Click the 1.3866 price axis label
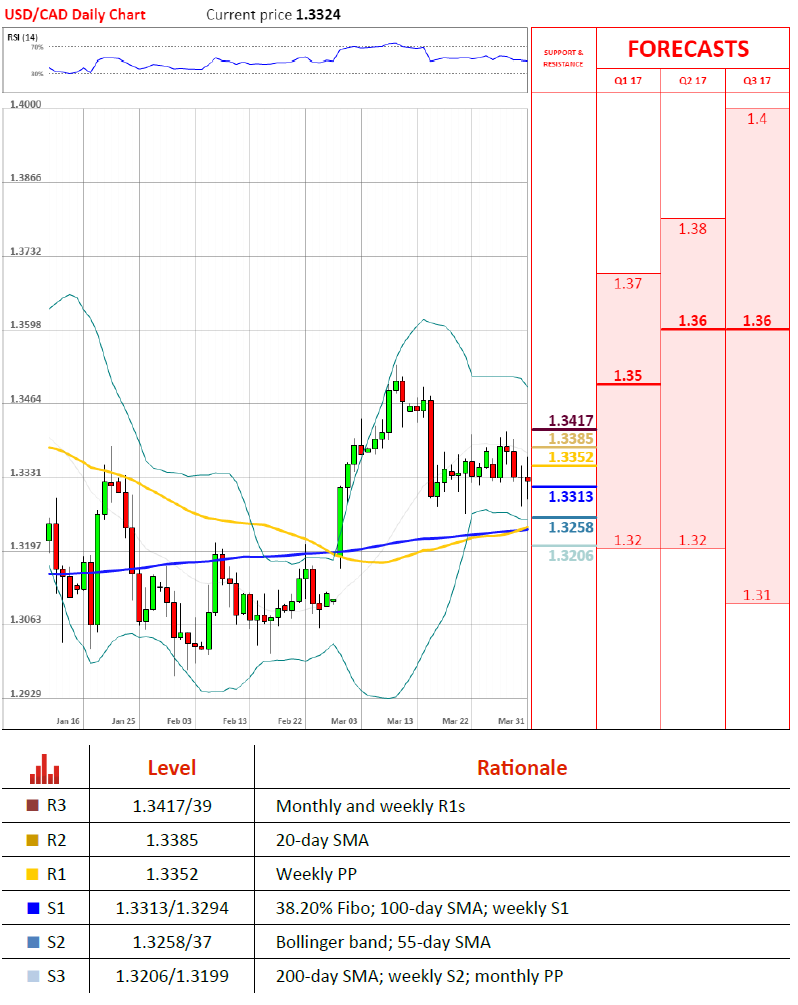Viewport: 798px width, 1005px height. coord(26,178)
